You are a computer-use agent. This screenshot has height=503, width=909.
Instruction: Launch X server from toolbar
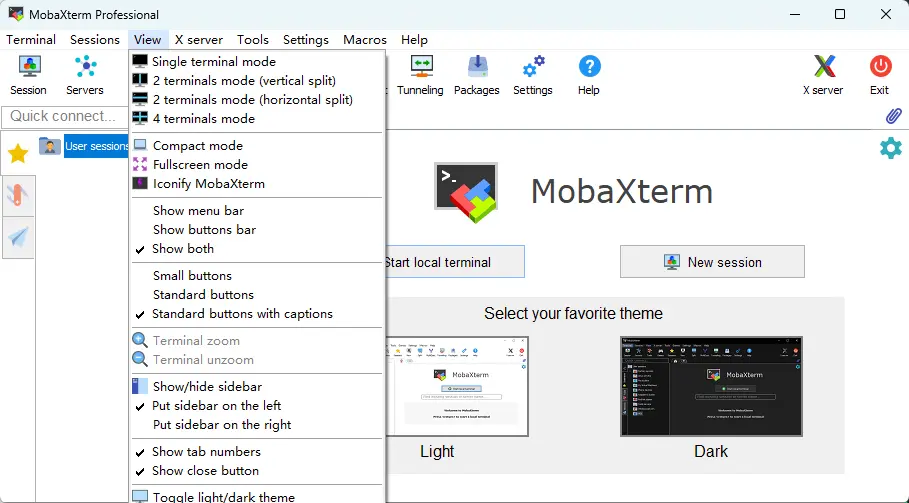pos(823,75)
